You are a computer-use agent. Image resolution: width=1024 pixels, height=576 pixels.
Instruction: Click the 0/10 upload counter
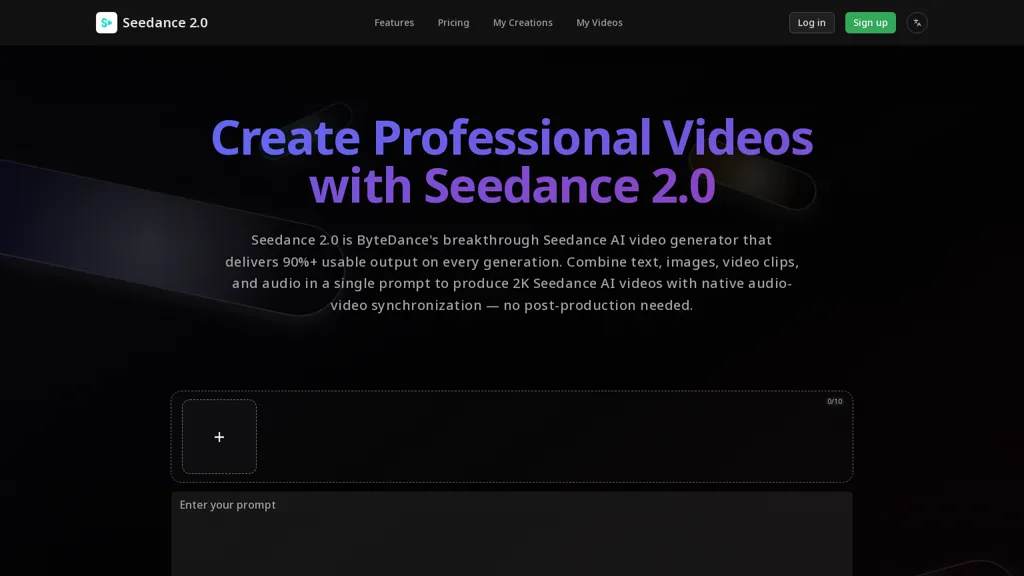point(835,402)
